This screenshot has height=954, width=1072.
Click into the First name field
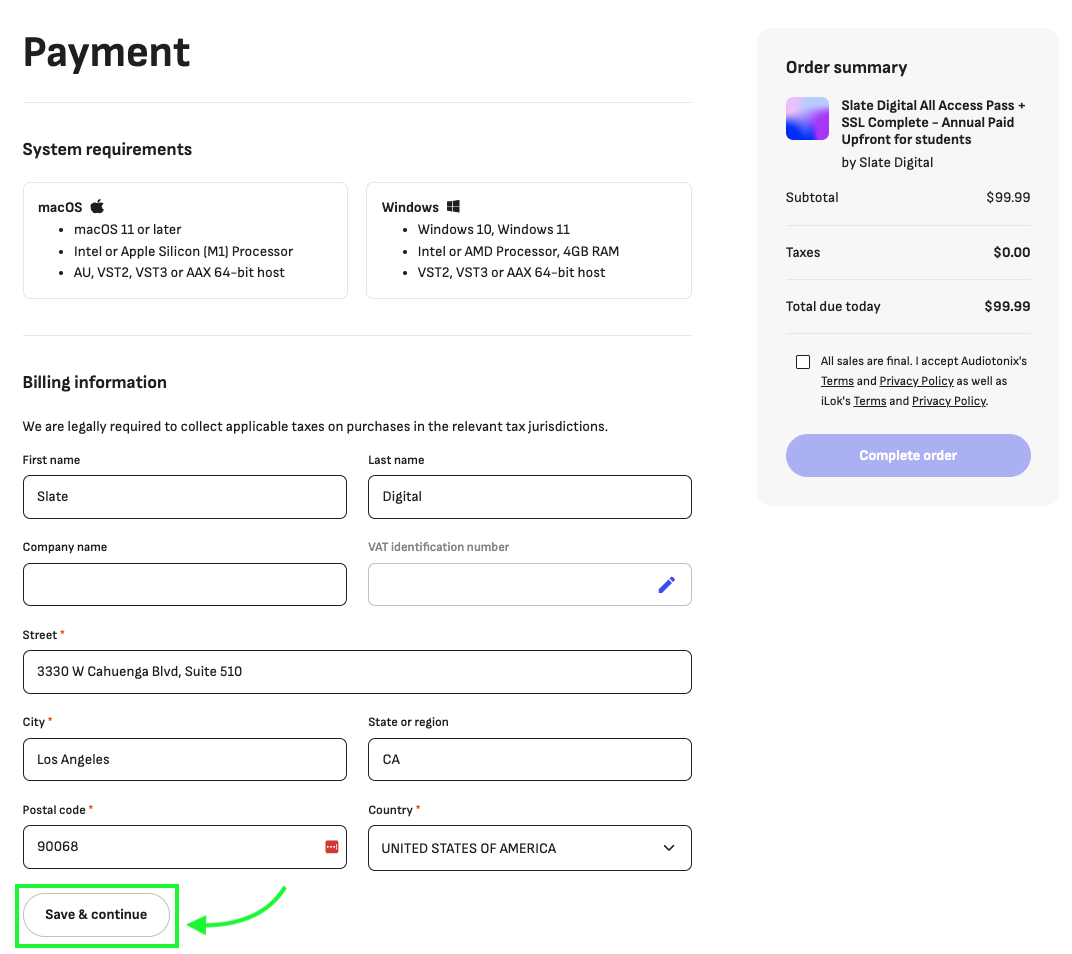[x=185, y=497]
